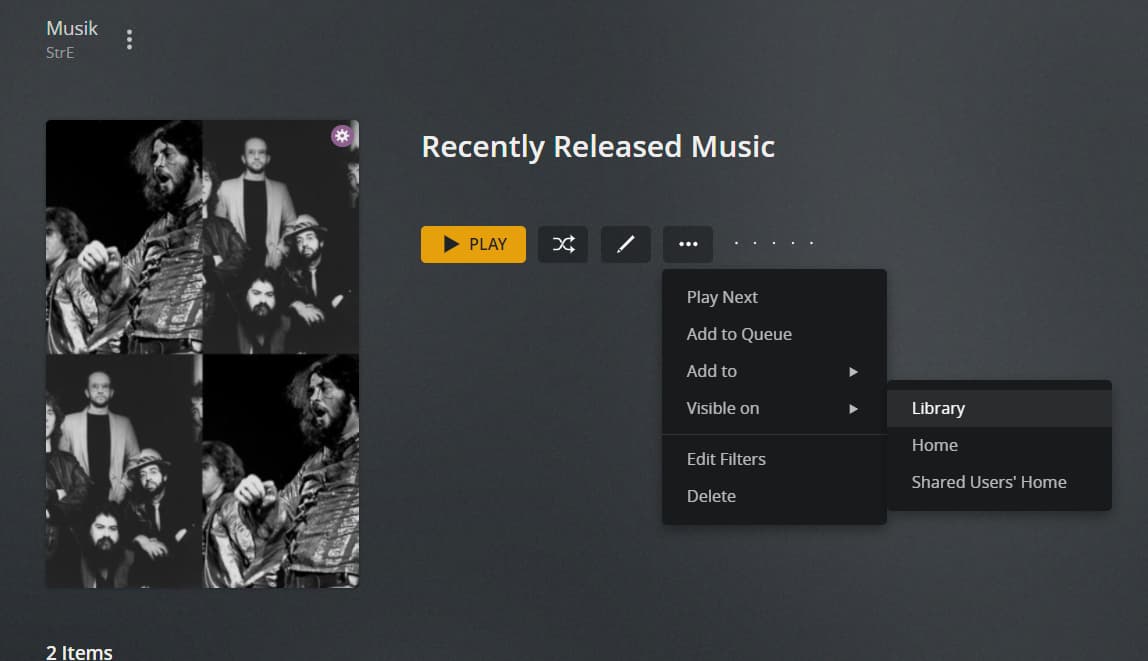Select Library in the Visible on submenu
The width and height of the screenshot is (1148, 661).
tap(999, 408)
